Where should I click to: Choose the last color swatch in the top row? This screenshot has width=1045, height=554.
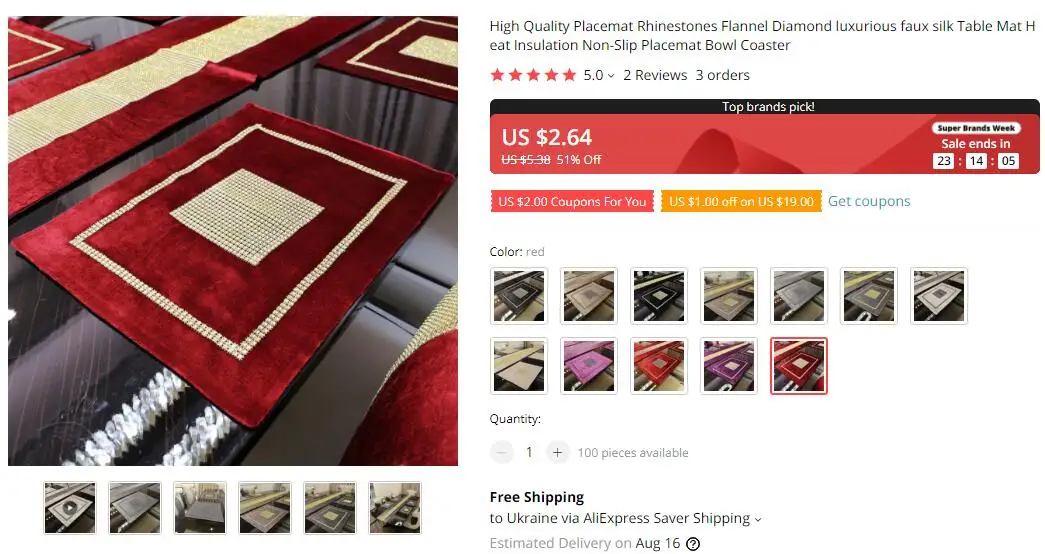tap(938, 296)
